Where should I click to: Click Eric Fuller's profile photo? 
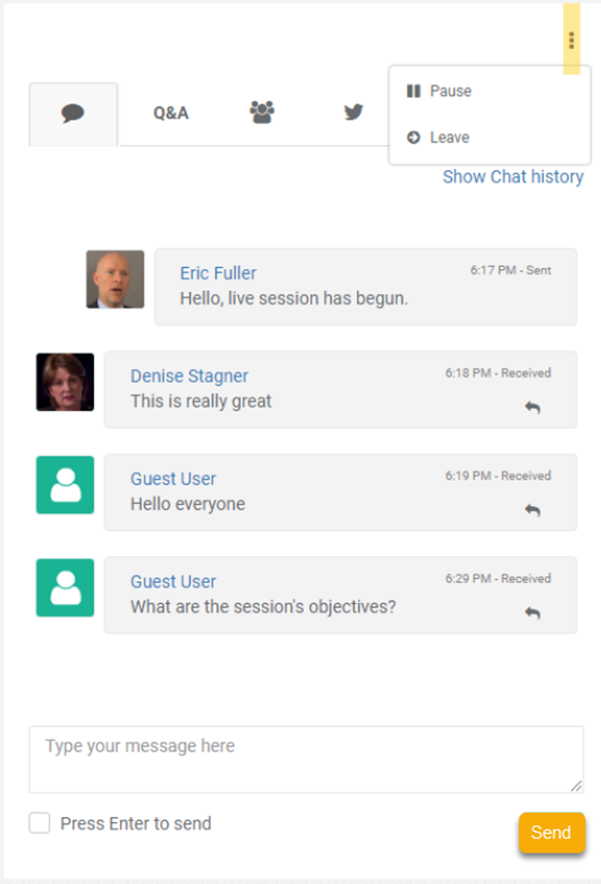pos(115,279)
